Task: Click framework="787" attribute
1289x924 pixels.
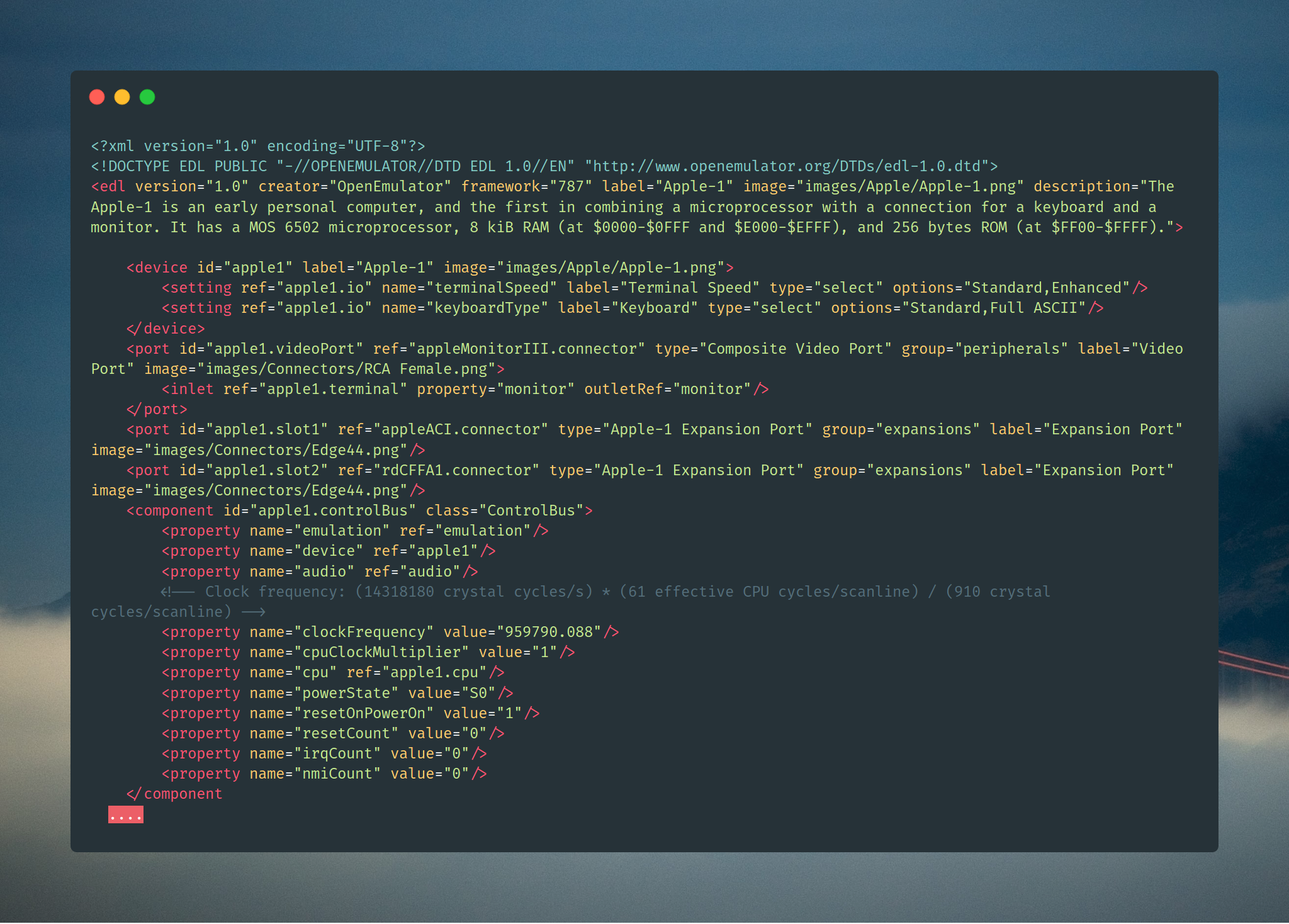Action: coord(526,186)
